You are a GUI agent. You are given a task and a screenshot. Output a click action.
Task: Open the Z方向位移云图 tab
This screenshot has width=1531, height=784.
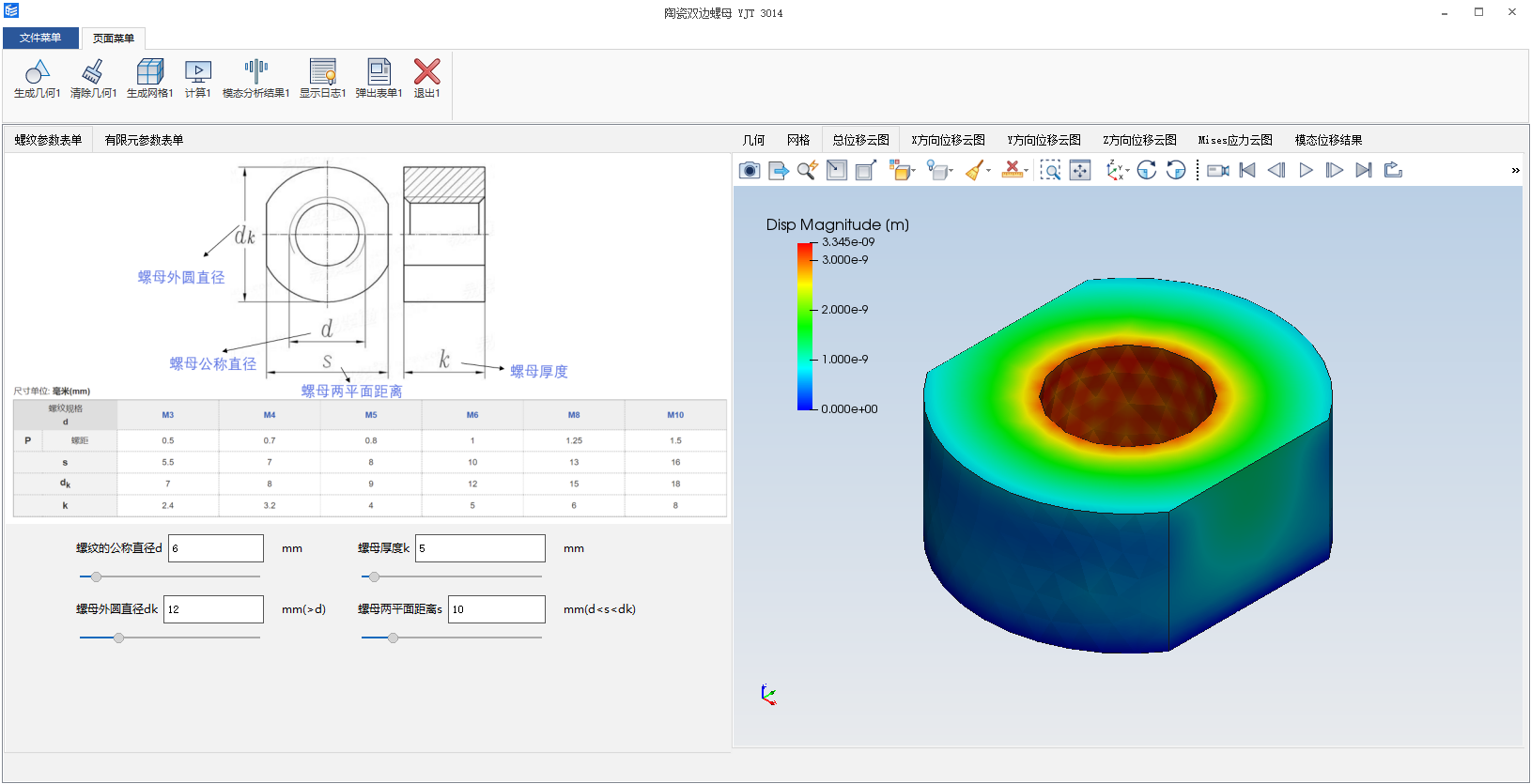coord(1140,140)
